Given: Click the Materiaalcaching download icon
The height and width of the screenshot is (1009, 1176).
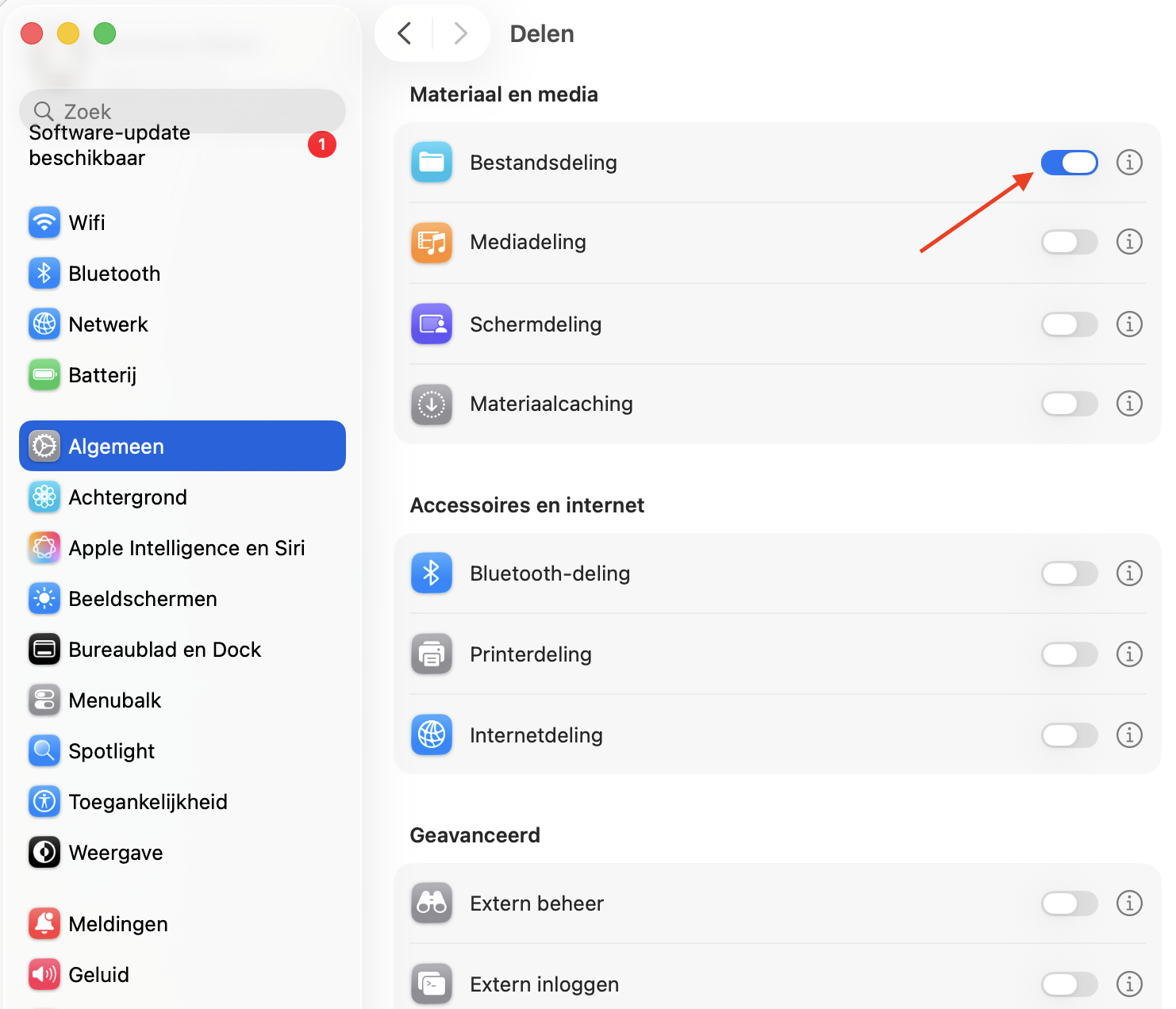Looking at the screenshot, I should [431, 405].
